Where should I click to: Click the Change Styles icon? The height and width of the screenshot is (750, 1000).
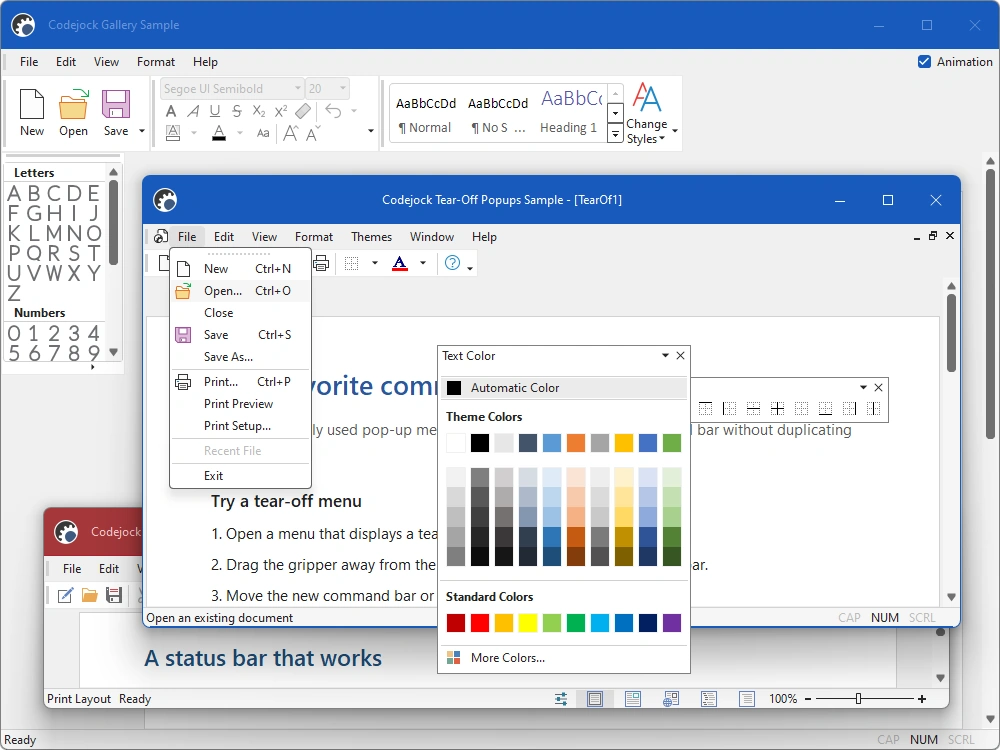646,97
